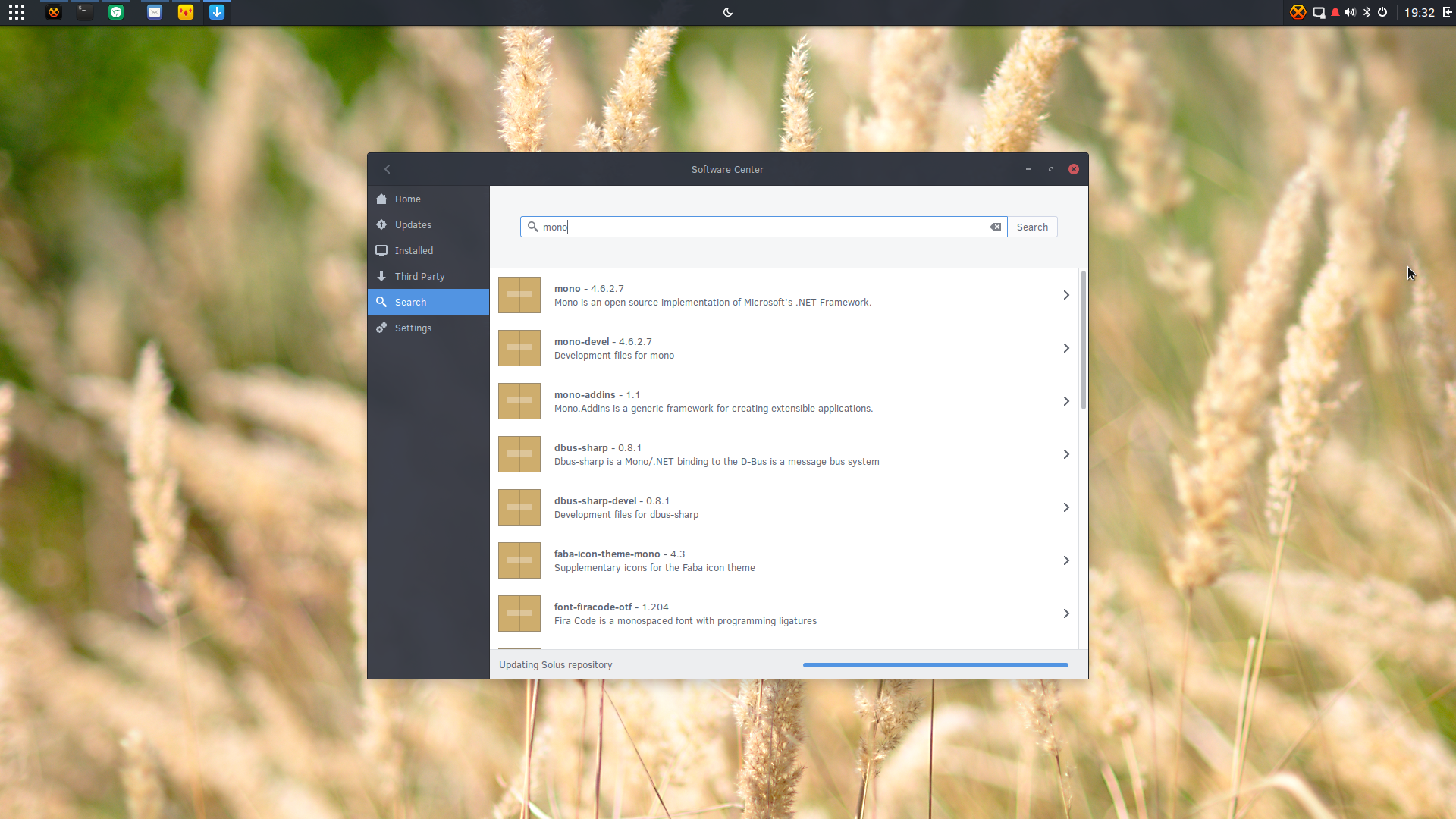Open the yellow app icon in panel

click(x=186, y=12)
